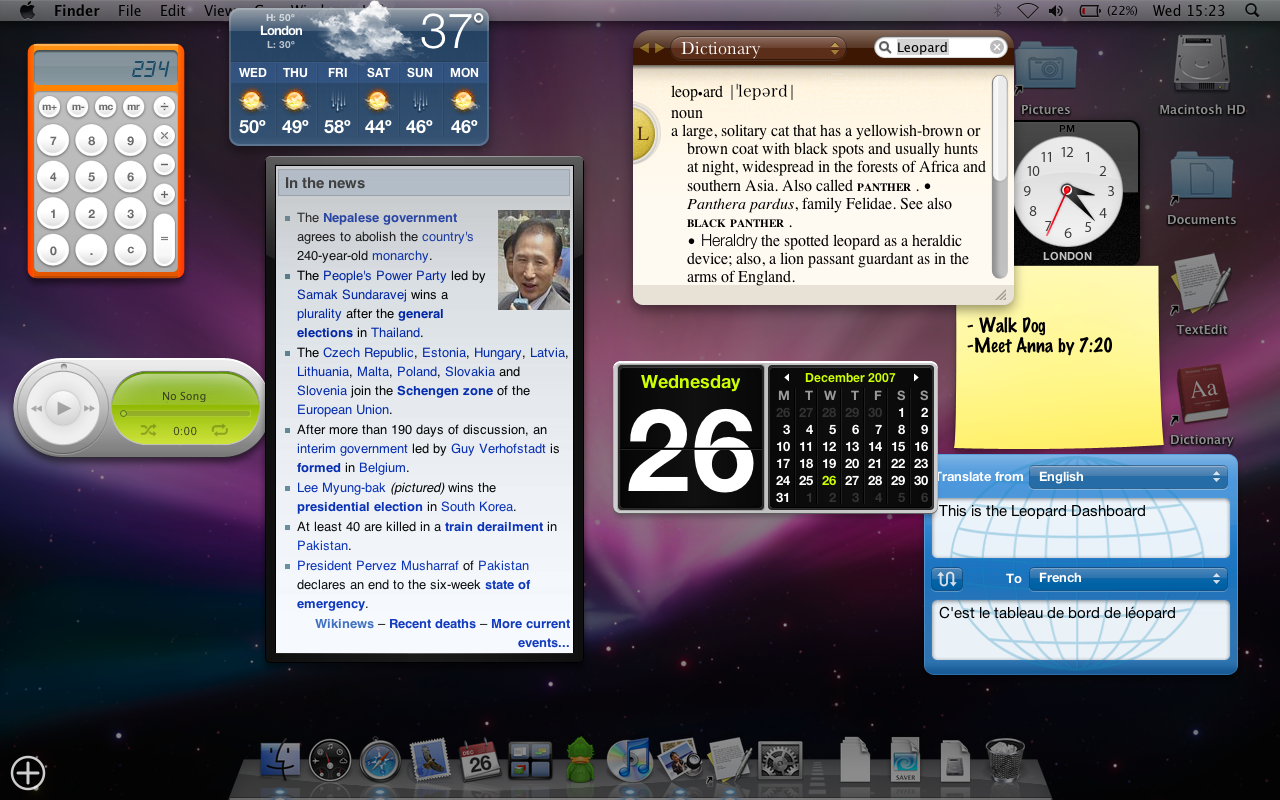Viewport: 1280px width, 800px height.
Task: Click calculator multiply key
Action: pos(164,135)
